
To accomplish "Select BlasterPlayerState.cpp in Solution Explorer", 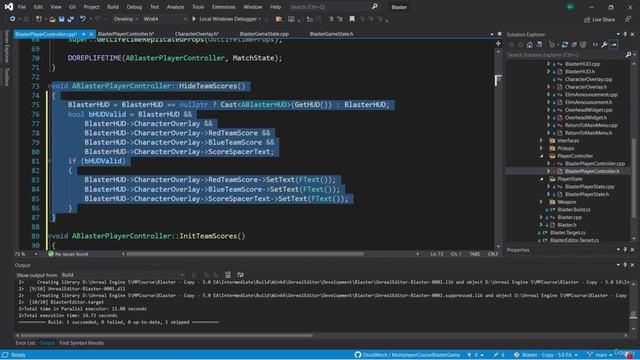I will (589, 187).
